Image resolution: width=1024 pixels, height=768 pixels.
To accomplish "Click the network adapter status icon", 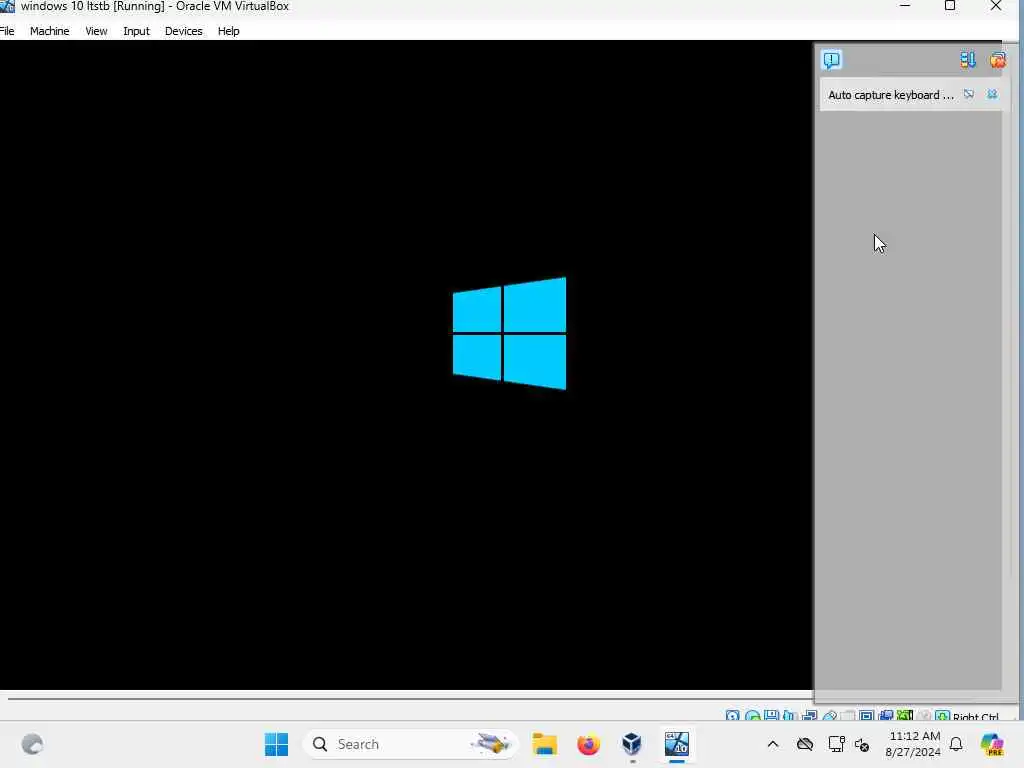I will pos(810,716).
